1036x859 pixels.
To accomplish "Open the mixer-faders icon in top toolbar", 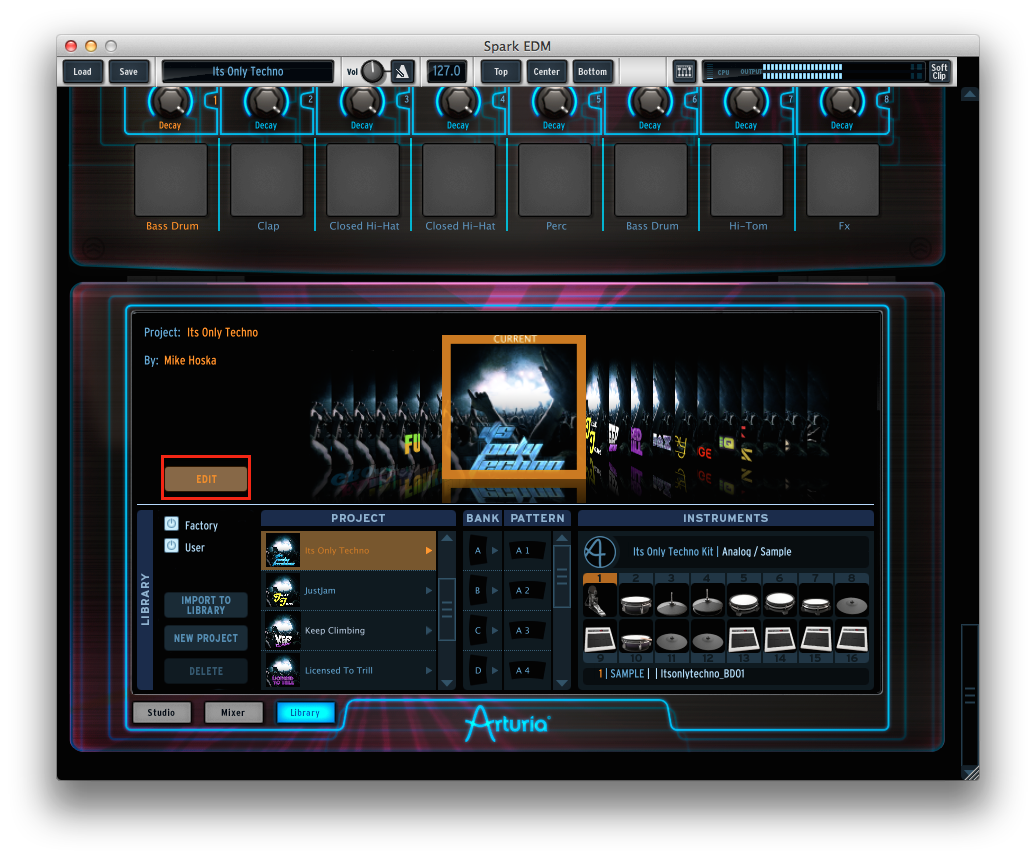I will (684, 71).
